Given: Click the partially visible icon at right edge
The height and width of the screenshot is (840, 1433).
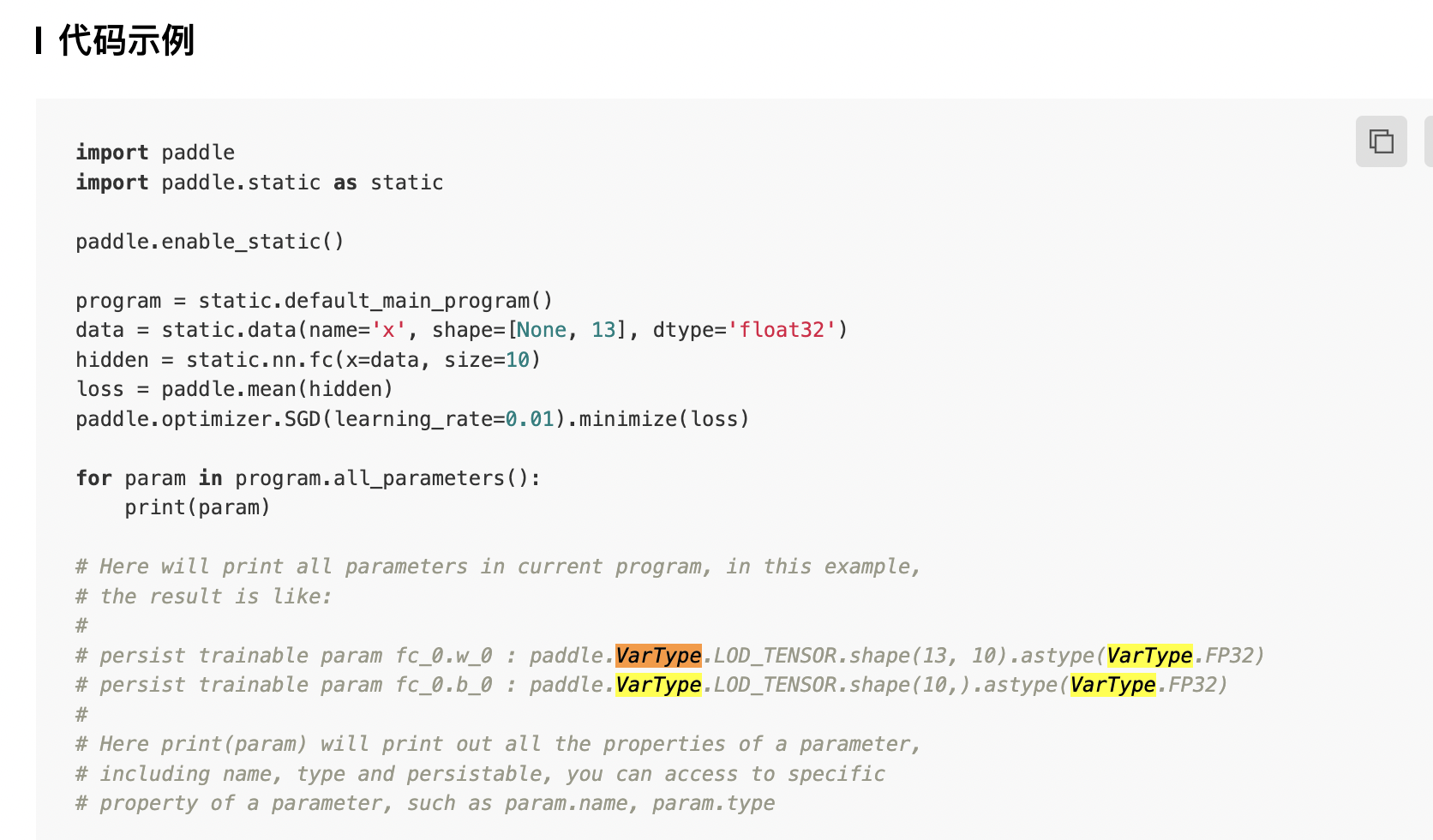Looking at the screenshot, I should coord(1428,141).
